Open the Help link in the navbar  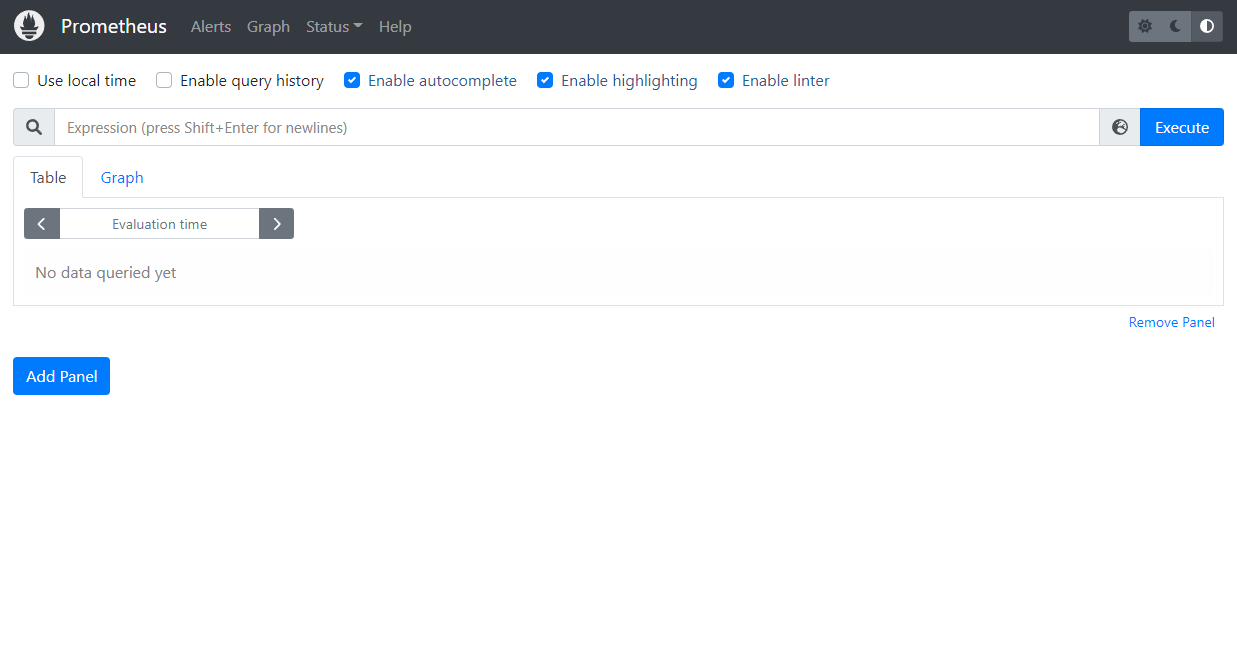point(395,27)
